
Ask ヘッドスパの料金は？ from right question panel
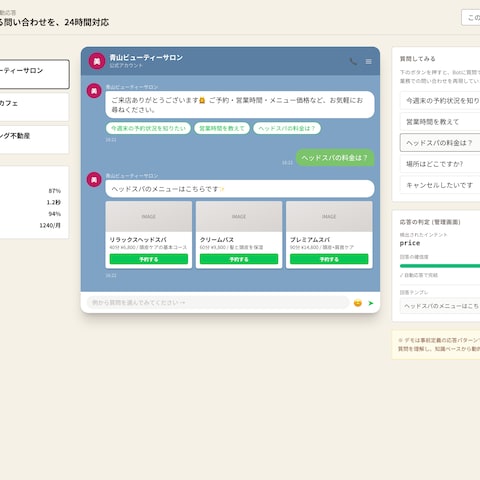point(440,143)
